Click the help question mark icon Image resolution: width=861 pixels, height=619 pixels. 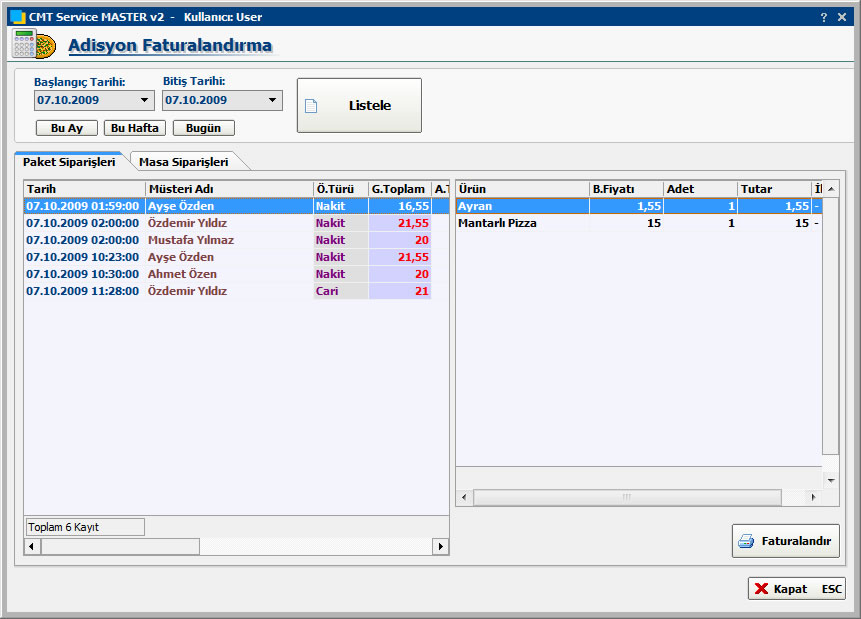pos(824,17)
